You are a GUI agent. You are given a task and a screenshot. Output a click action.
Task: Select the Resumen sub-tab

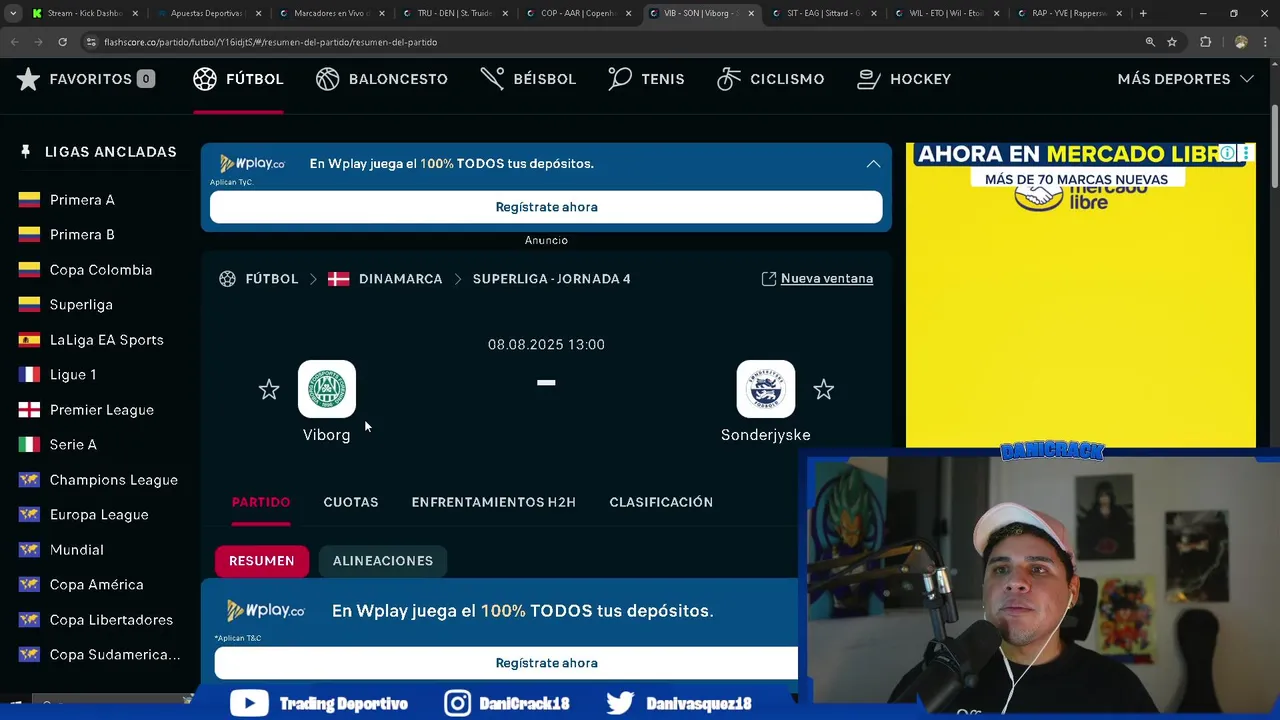tap(262, 561)
